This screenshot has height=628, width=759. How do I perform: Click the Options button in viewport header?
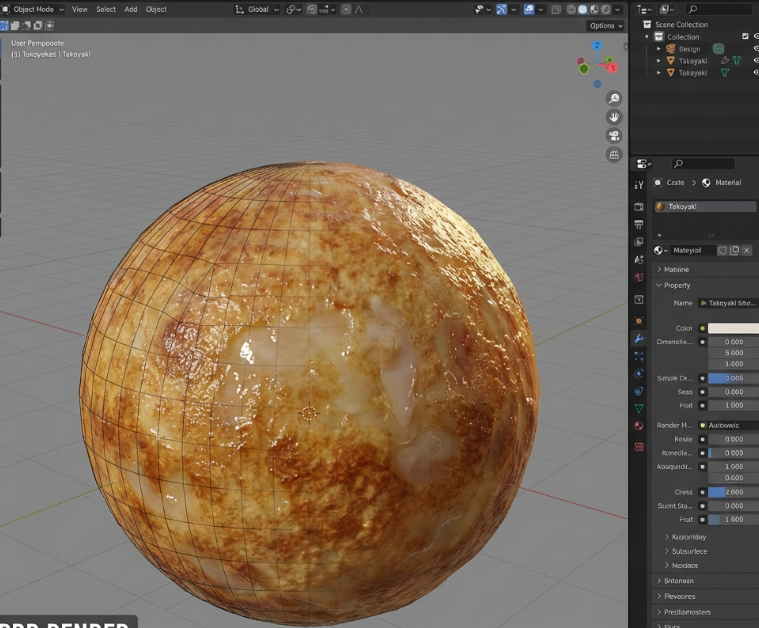pyautogui.click(x=604, y=25)
